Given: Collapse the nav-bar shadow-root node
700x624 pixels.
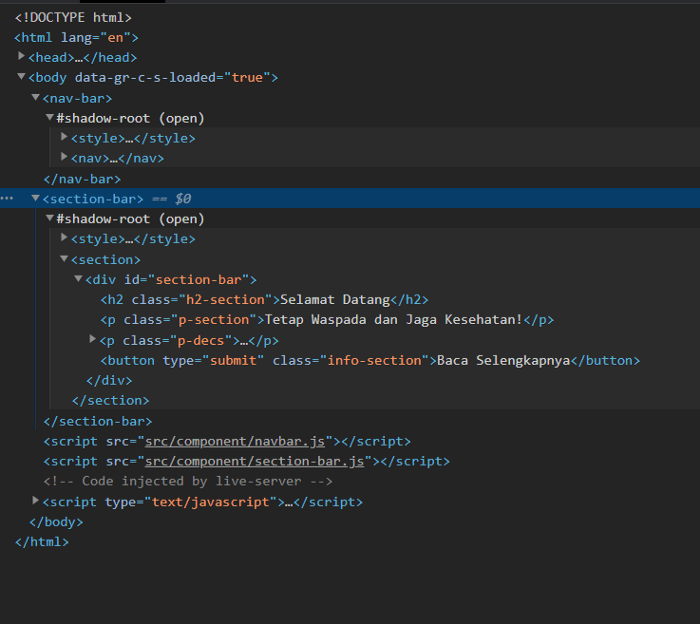Looking at the screenshot, I should [50, 117].
